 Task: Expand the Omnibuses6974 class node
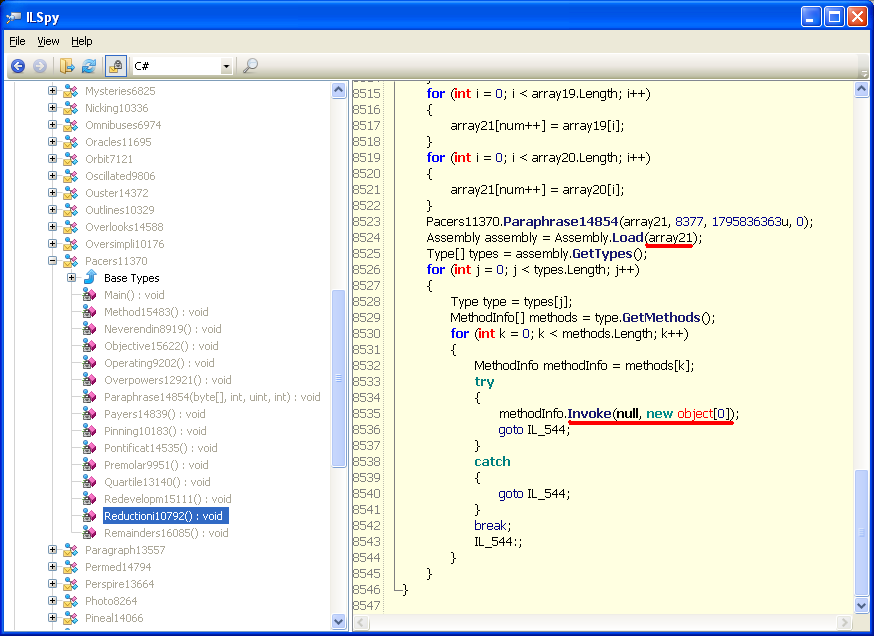pyautogui.click(x=52, y=124)
